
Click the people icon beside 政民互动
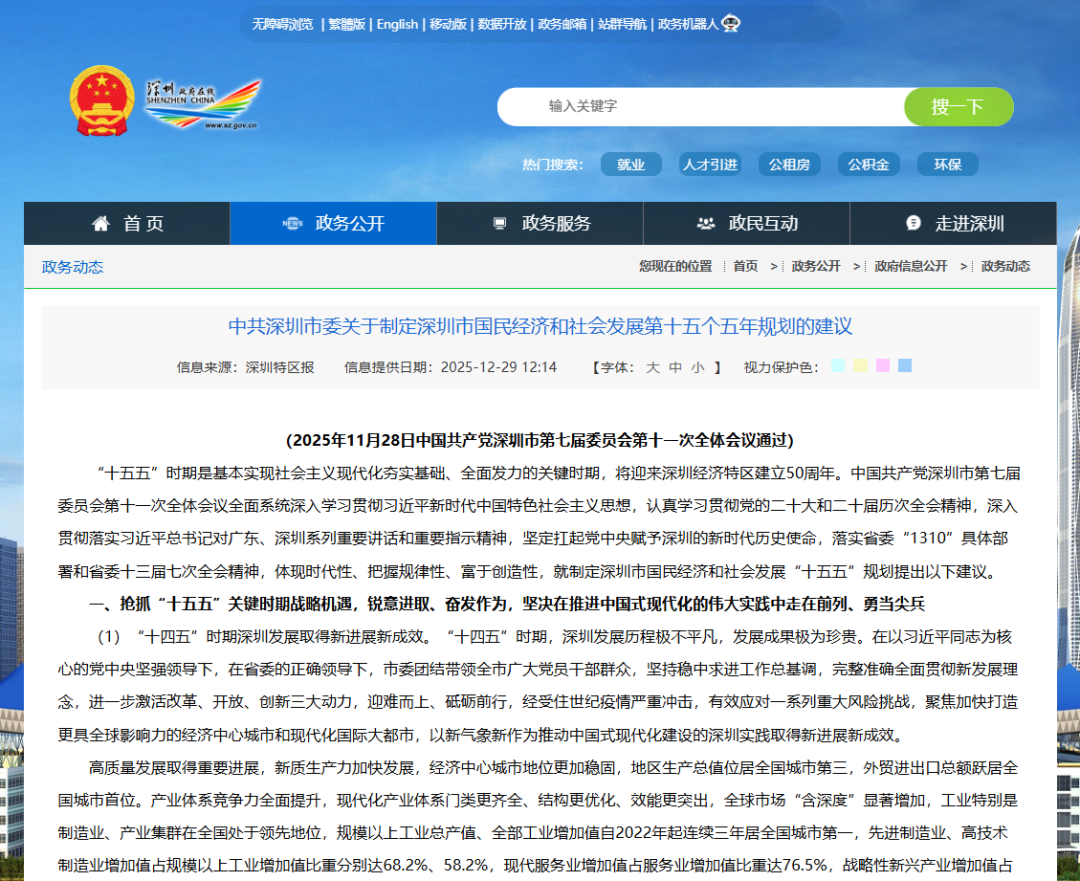706,223
